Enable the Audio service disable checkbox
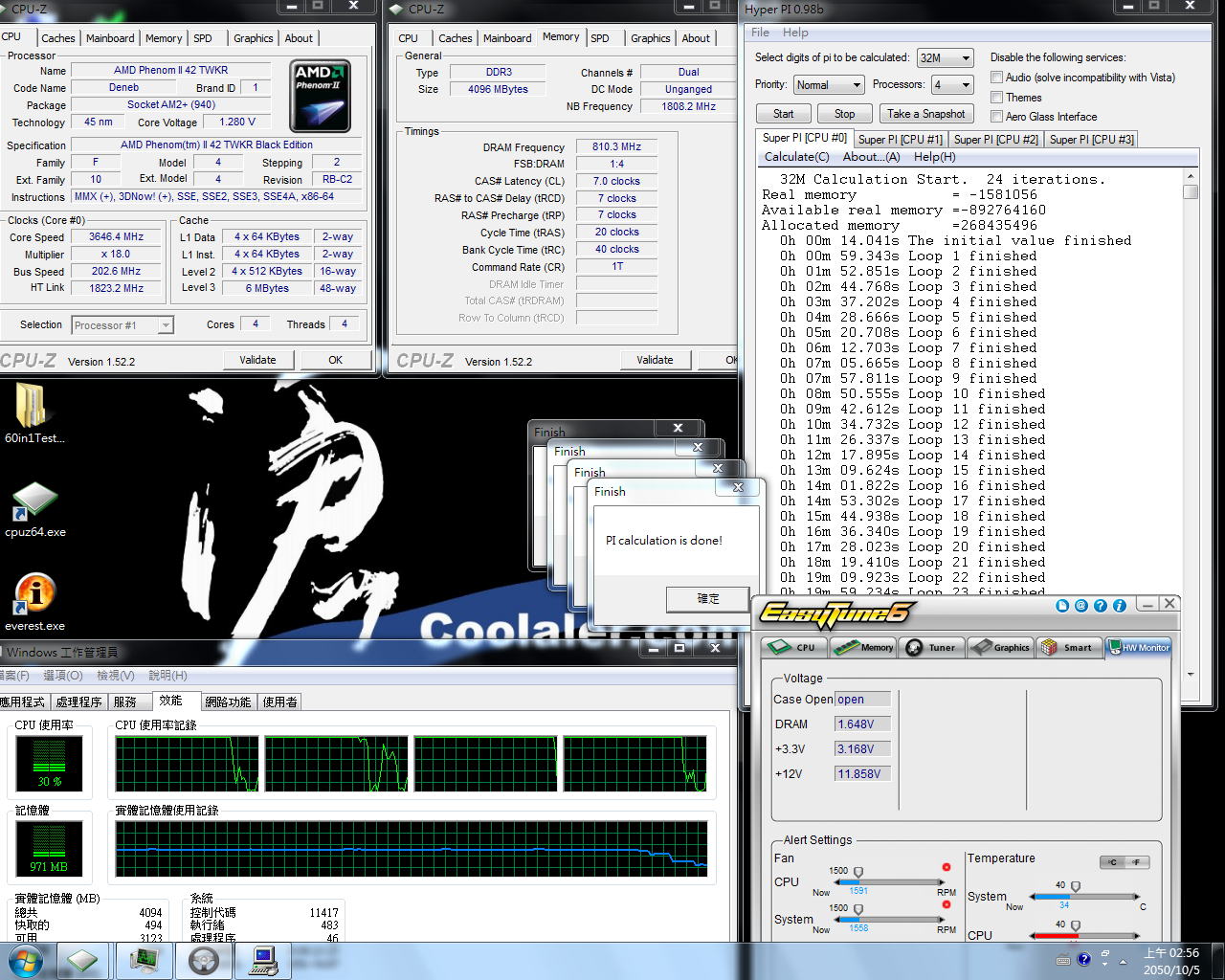The height and width of the screenshot is (980, 1225). [996, 78]
